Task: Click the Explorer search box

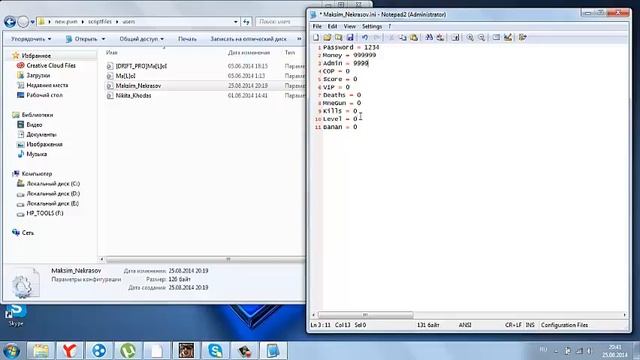Action: [280, 22]
